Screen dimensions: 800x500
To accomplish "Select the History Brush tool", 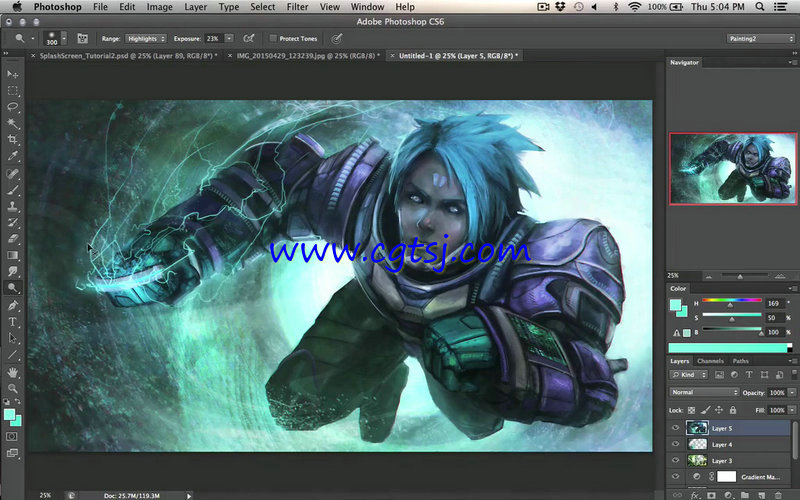I will click(12, 222).
